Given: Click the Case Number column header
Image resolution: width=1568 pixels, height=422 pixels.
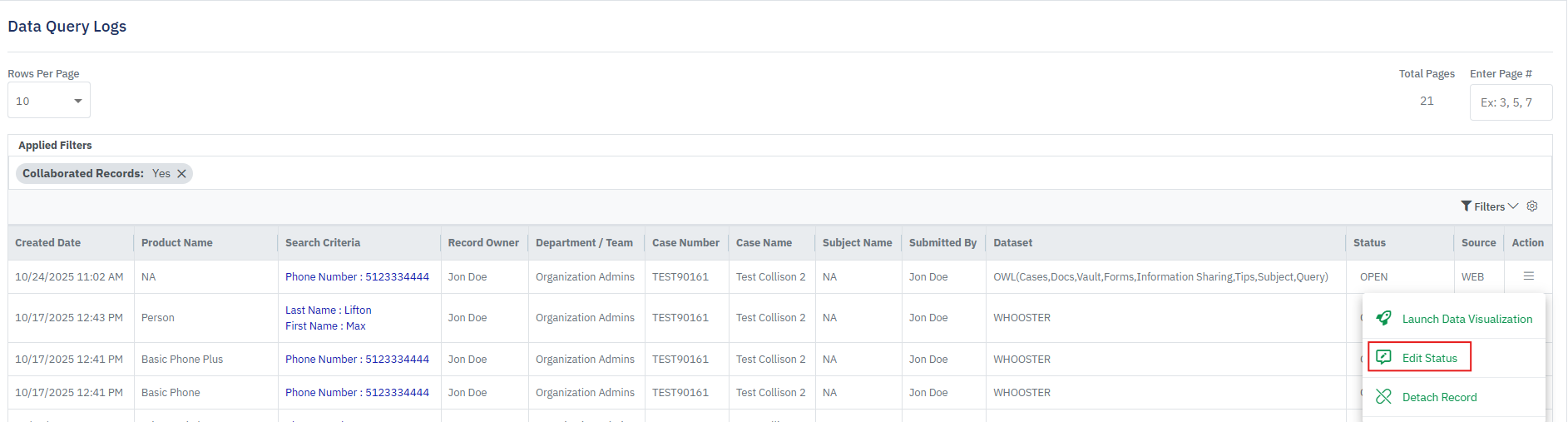Looking at the screenshot, I should [685, 243].
